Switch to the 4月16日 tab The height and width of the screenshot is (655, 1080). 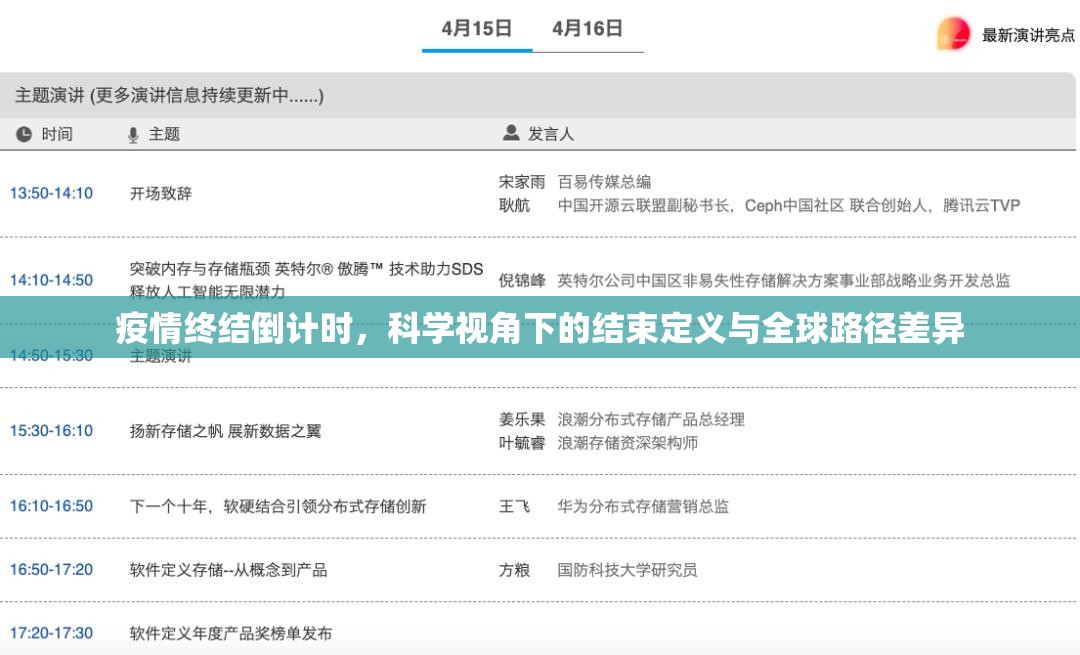point(589,29)
